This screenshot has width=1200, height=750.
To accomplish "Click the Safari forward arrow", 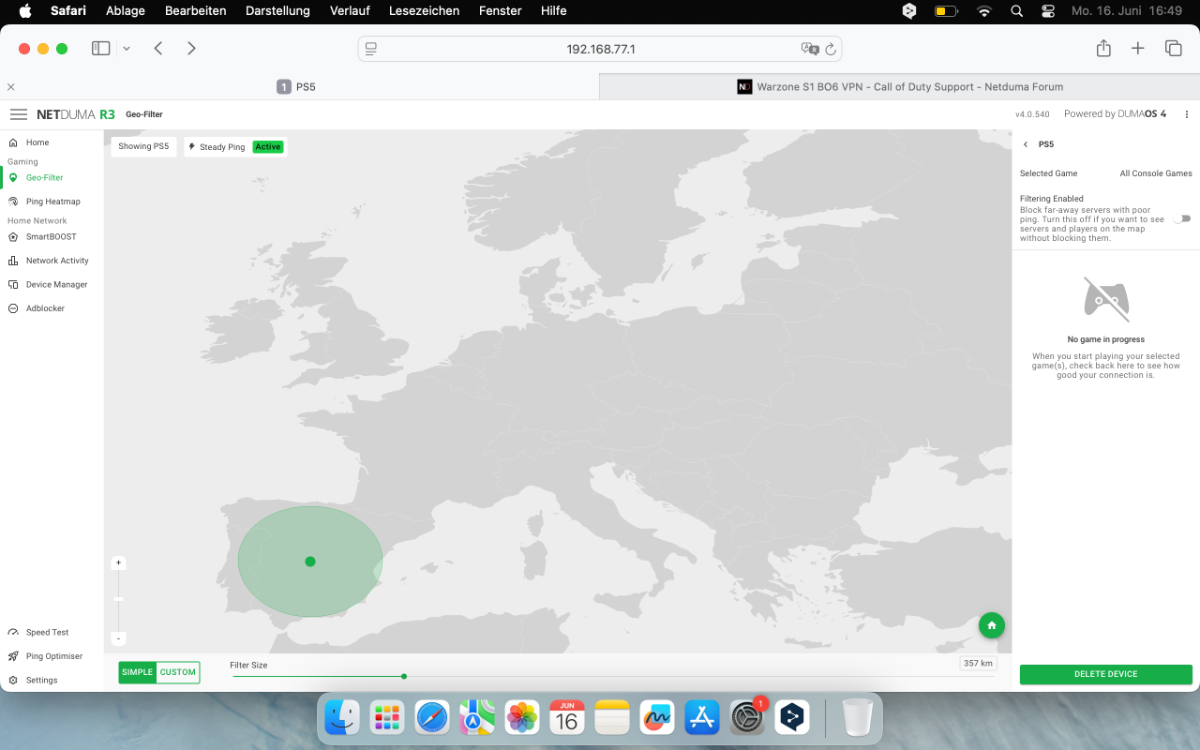I will [x=191, y=48].
